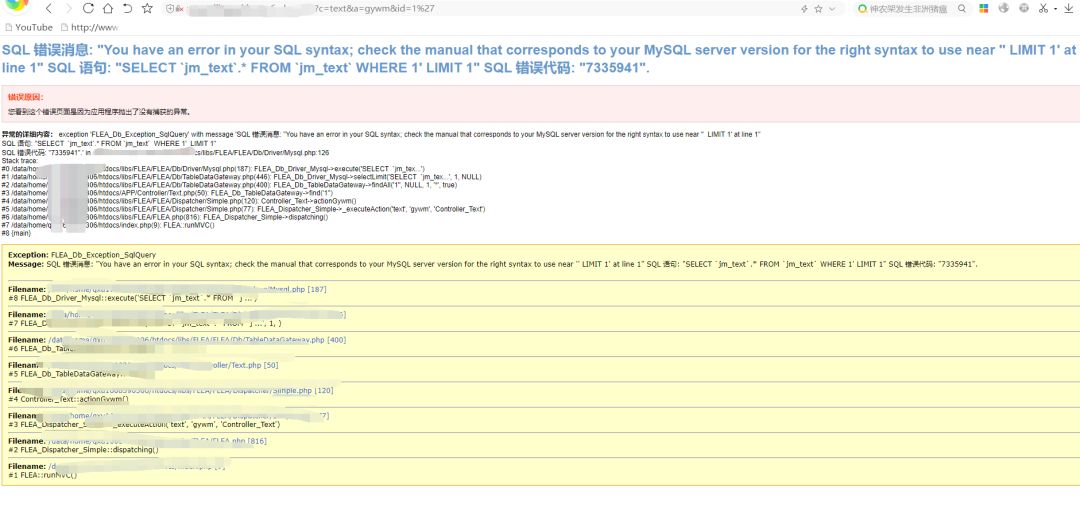
Task: Click the 'Stack trace:' line
Action: coord(20,160)
